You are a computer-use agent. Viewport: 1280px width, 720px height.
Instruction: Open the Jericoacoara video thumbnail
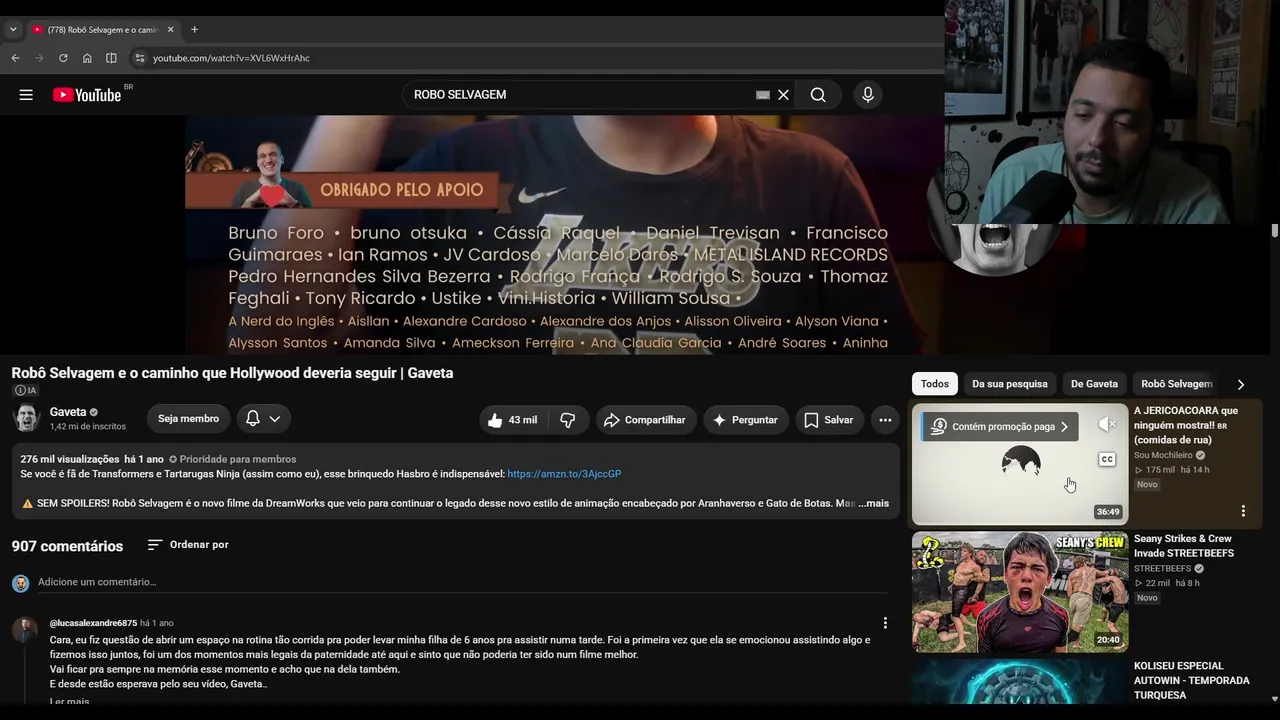[x=1020, y=463]
